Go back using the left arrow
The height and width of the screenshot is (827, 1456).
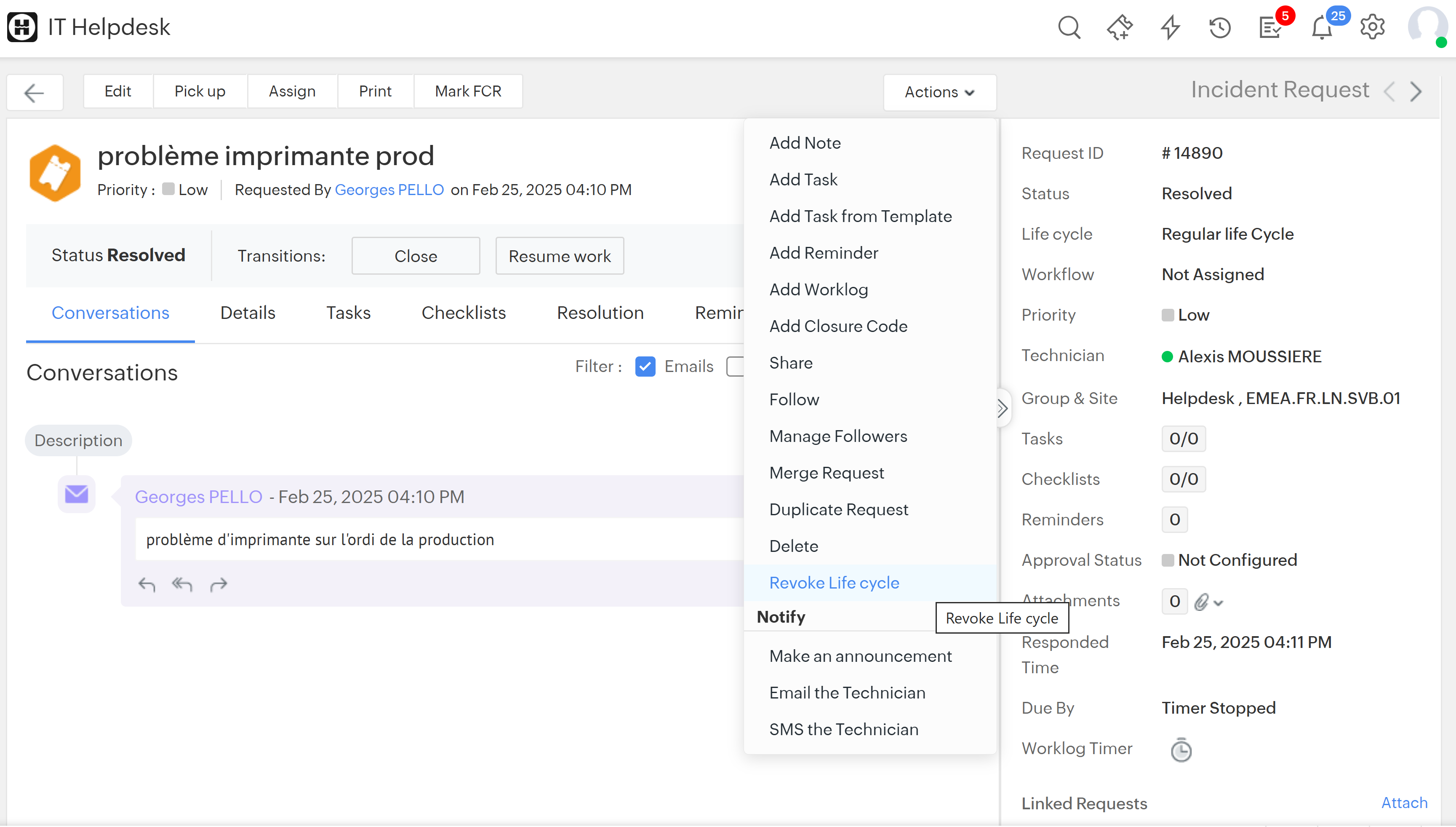(34, 92)
